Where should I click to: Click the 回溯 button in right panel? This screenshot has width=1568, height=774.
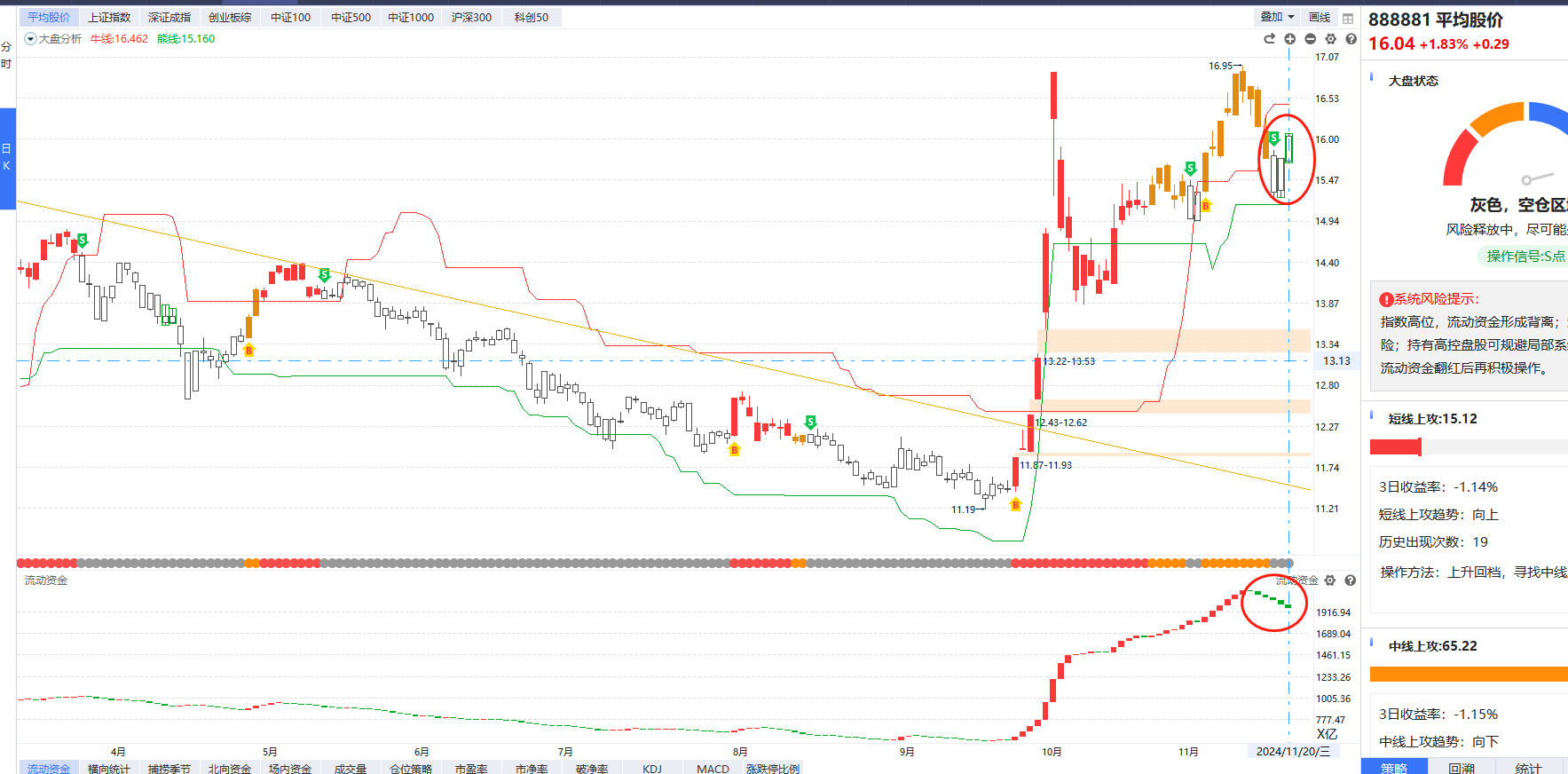click(1462, 768)
